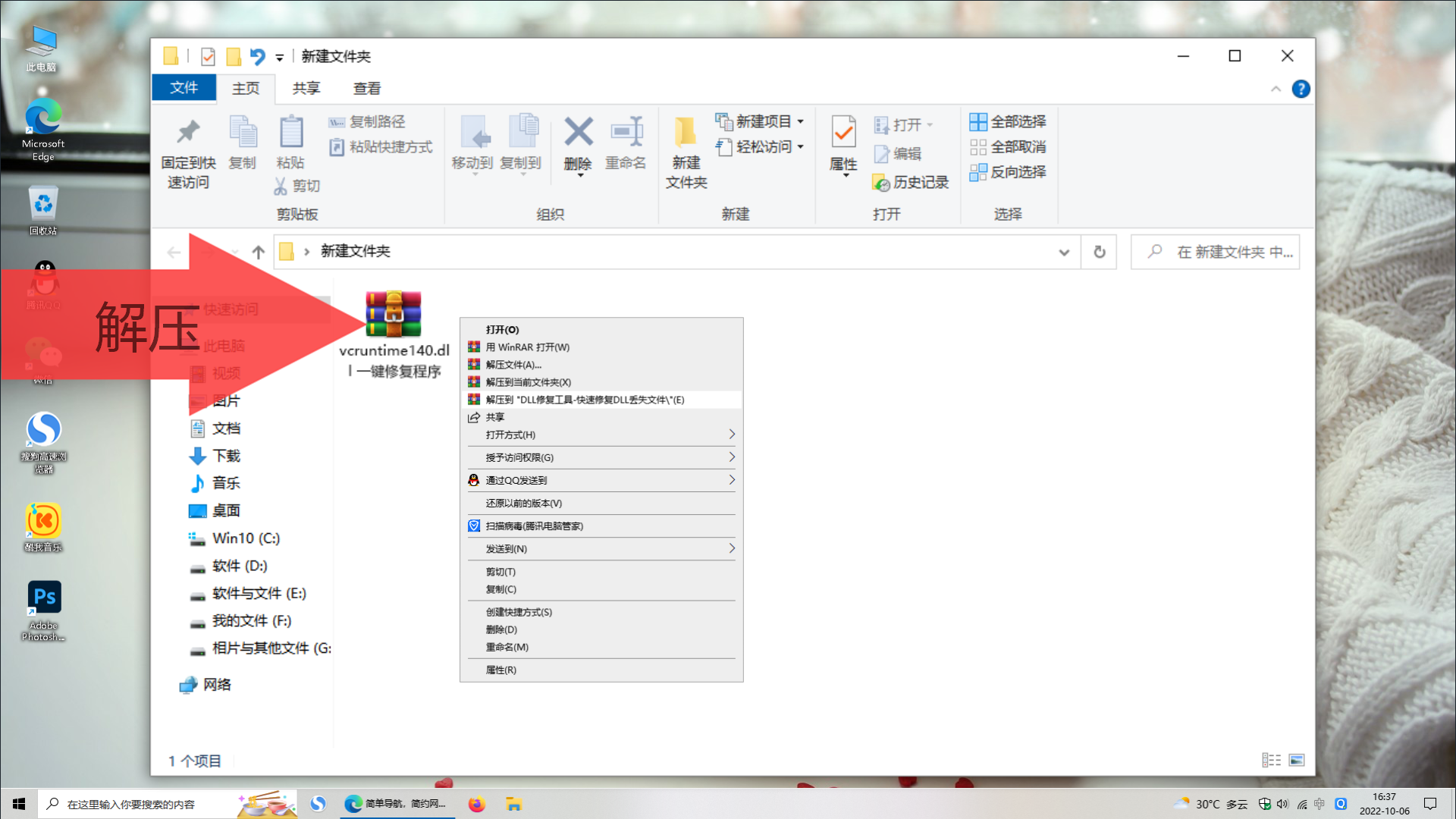Open the Quick Access Toolbar customize arrow
1456x819 pixels.
point(279,58)
